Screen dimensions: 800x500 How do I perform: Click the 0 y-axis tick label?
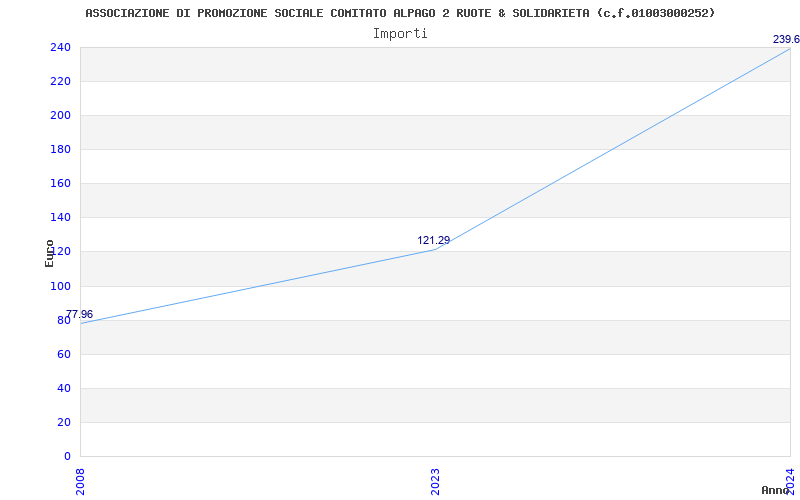click(67, 456)
